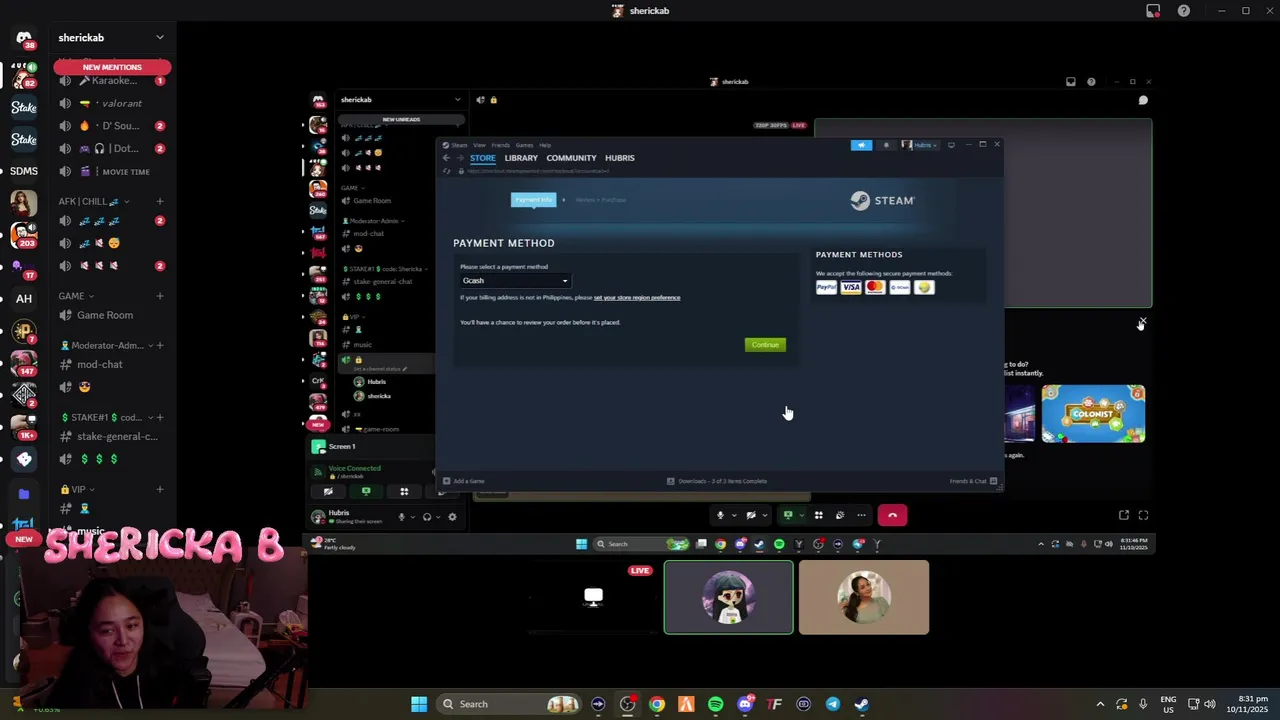Select streamed Discord music channel
This screenshot has width=1280, height=720.
pyautogui.click(x=362, y=345)
